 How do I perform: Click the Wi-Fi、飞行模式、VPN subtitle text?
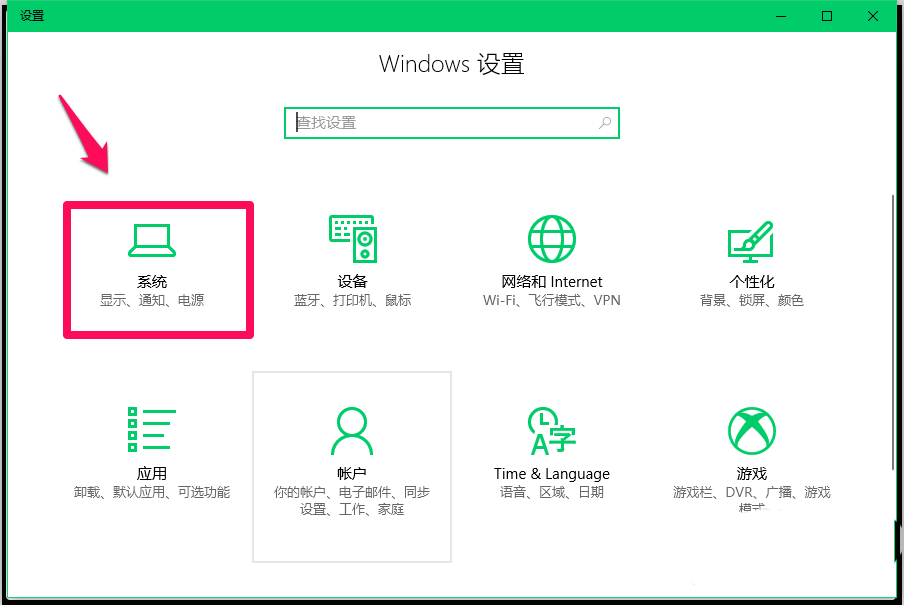(x=551, y=299)
